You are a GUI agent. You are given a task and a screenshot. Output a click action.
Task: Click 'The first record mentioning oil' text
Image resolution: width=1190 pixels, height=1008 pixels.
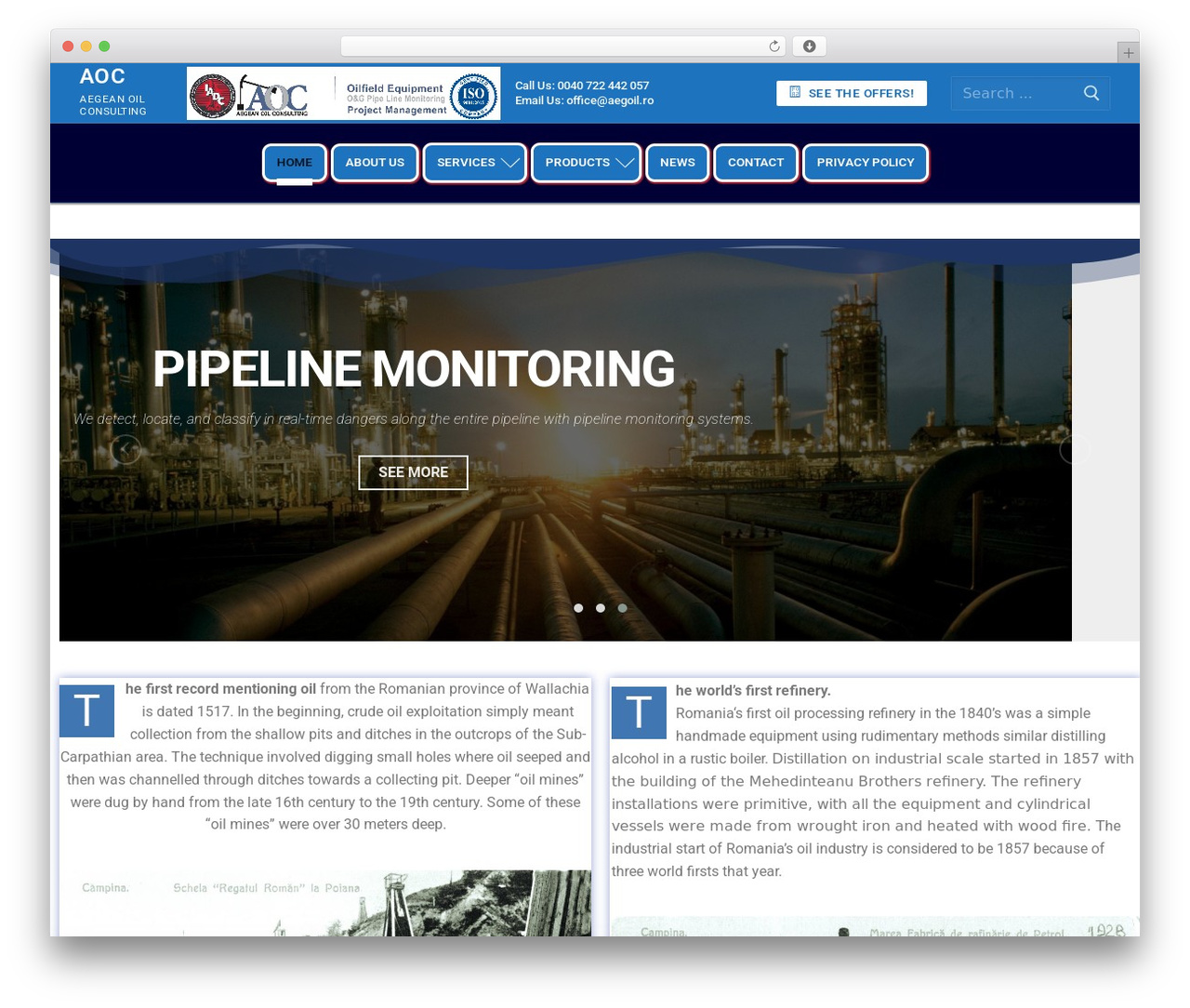pos(221,689)
